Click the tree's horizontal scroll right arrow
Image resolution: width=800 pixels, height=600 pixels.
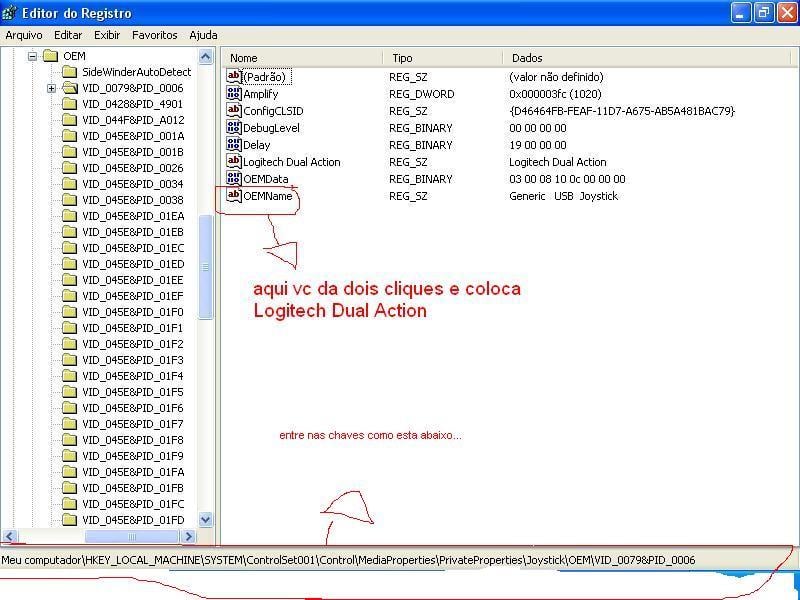click(x=189, y=536)
